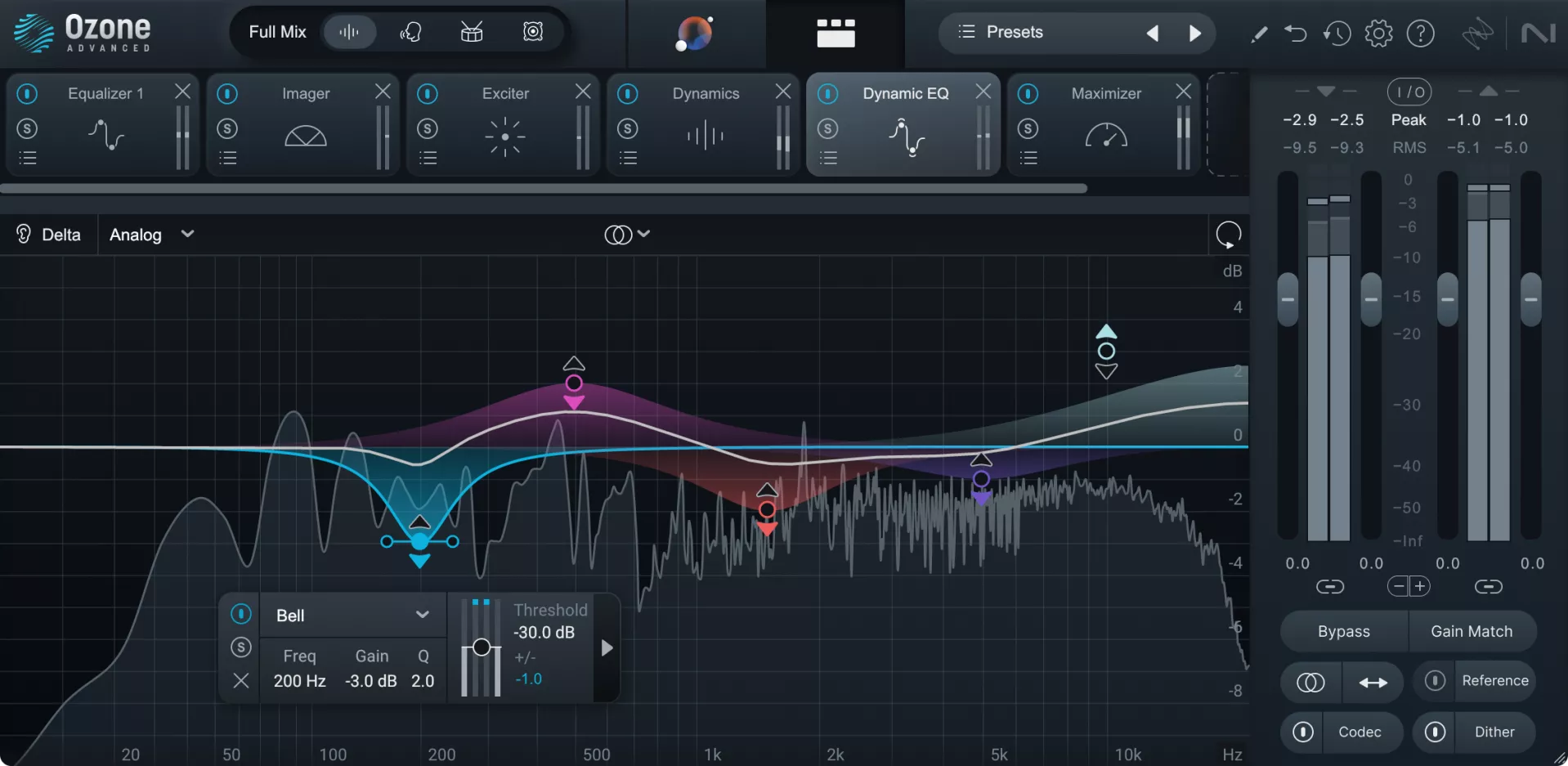The image size is (1568, 766).
Task: Toggle the Reference power button
Action: click(x=1435, y=681)
